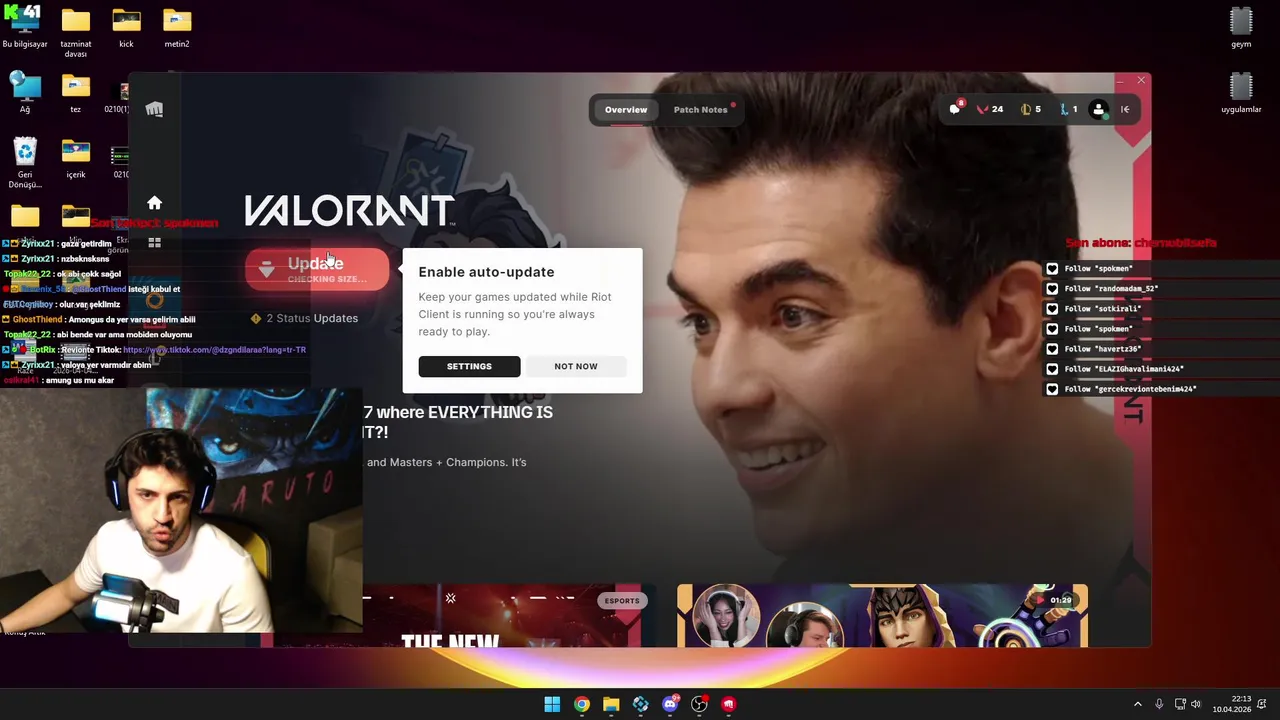This screenshot has width=1280, height=720.
Task: Open the network tray icon
Action: (1180, 704)
